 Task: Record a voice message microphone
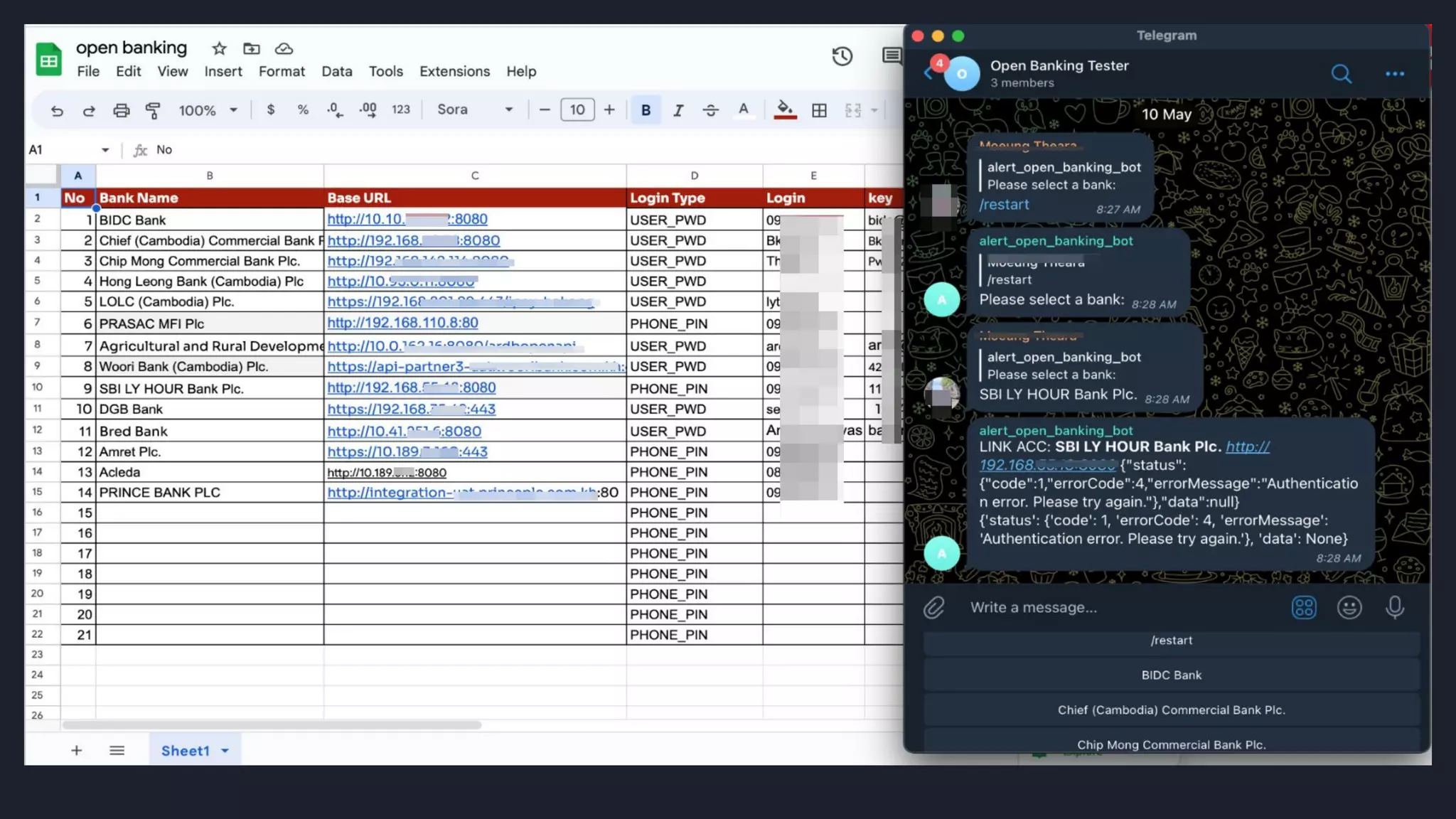click(x=1395, y=608)
